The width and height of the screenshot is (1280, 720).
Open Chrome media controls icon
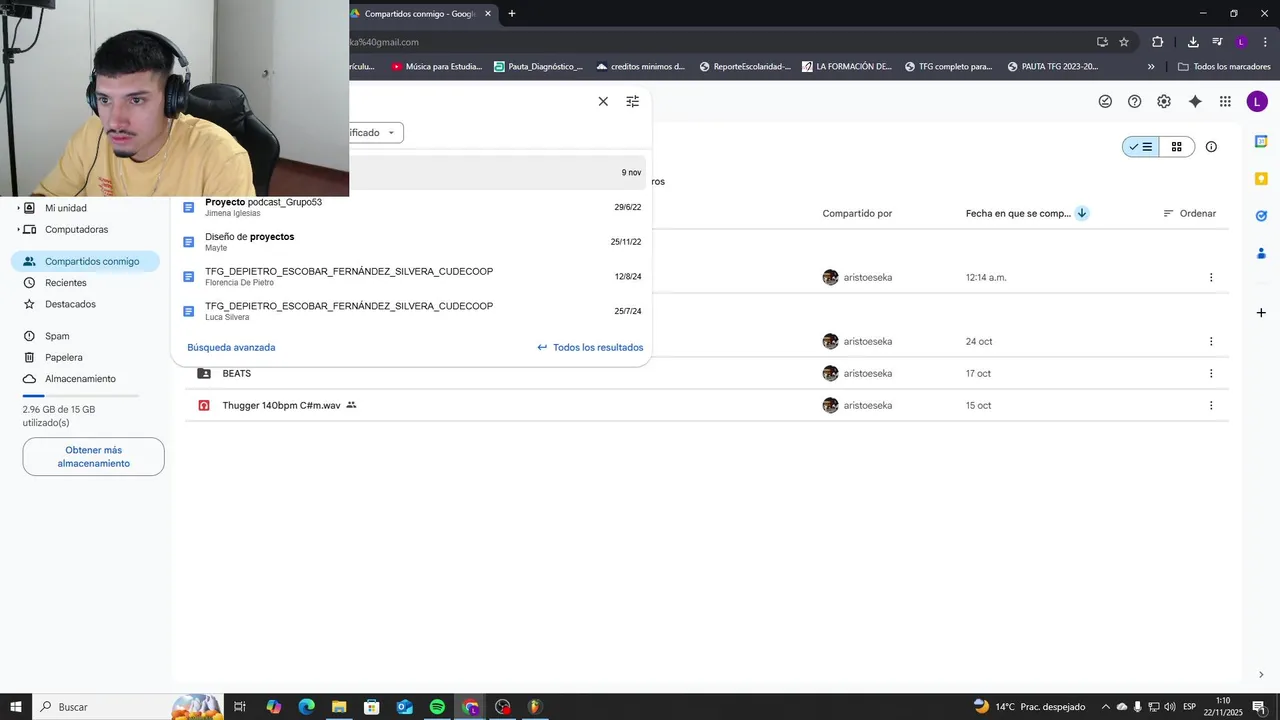[1217, 42]
